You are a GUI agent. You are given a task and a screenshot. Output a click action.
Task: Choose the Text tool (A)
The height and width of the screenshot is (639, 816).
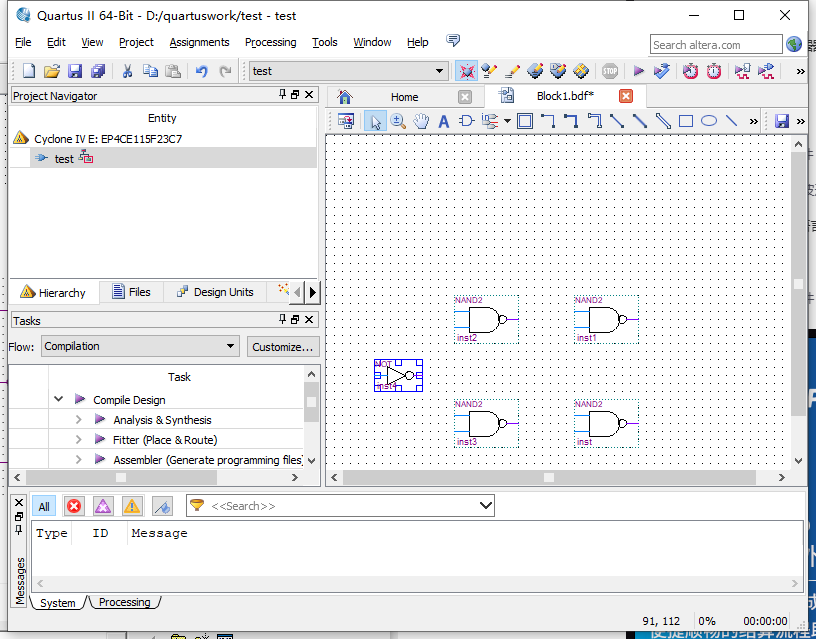pyautogui.click(x=443, y=121)
